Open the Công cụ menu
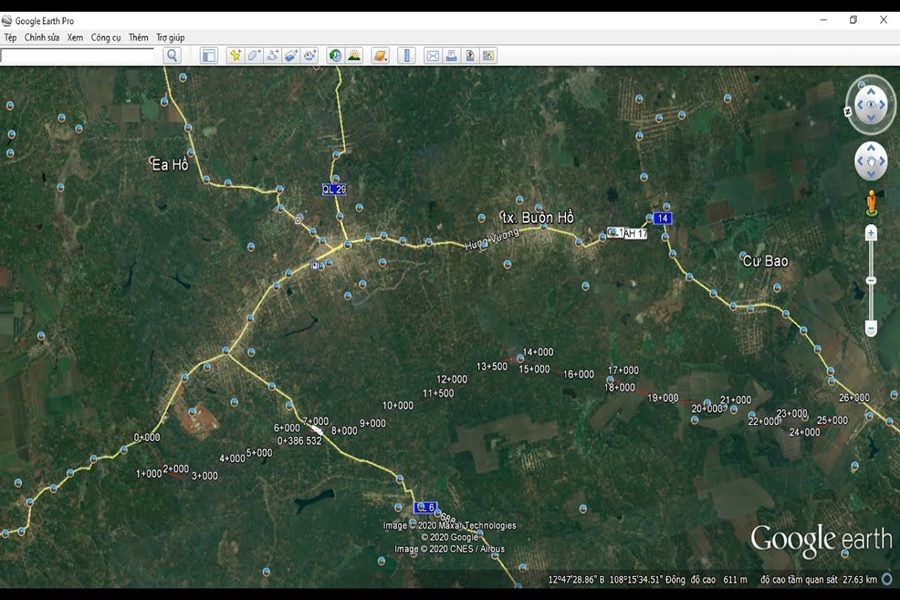 point(104,37)
